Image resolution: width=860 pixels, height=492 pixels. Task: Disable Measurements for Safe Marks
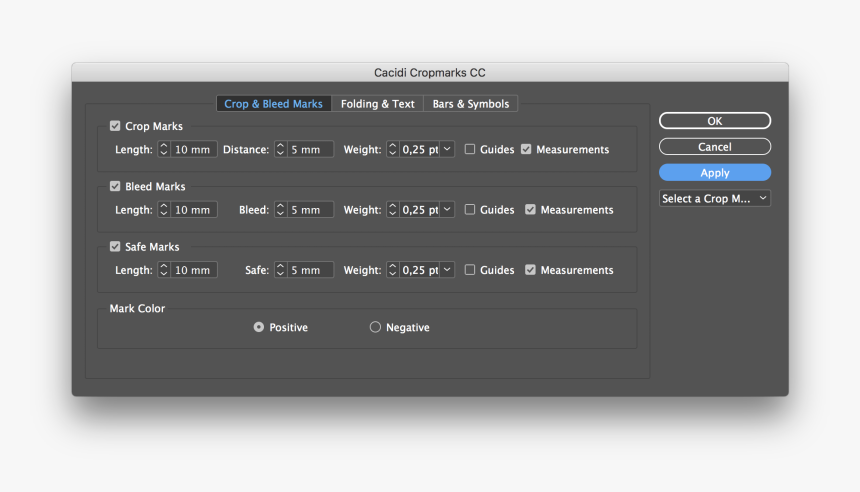[x=530, y=270]
